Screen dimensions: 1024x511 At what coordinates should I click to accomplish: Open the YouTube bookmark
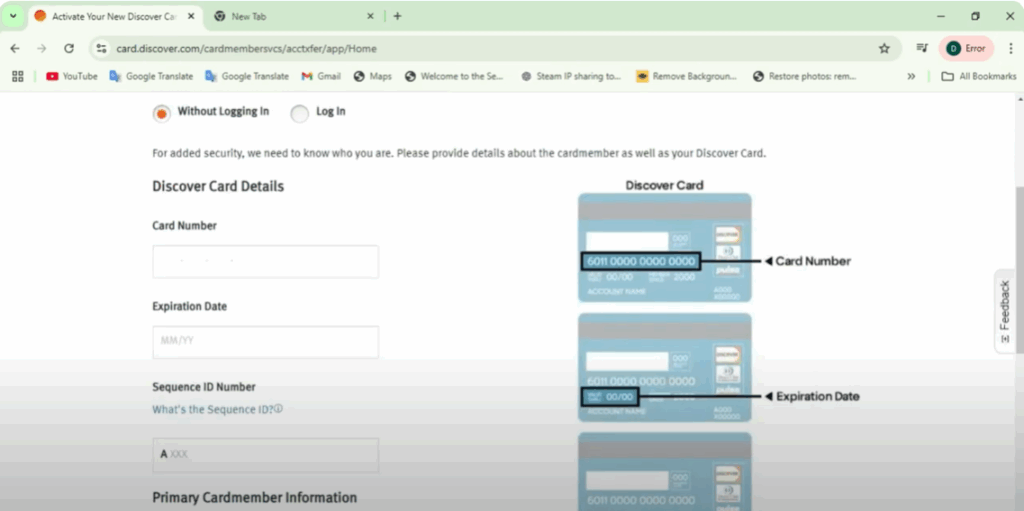72,76
